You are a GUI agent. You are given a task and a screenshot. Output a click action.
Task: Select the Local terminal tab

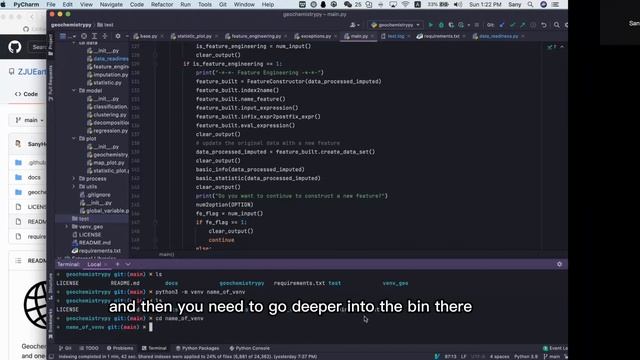[94, 264]
